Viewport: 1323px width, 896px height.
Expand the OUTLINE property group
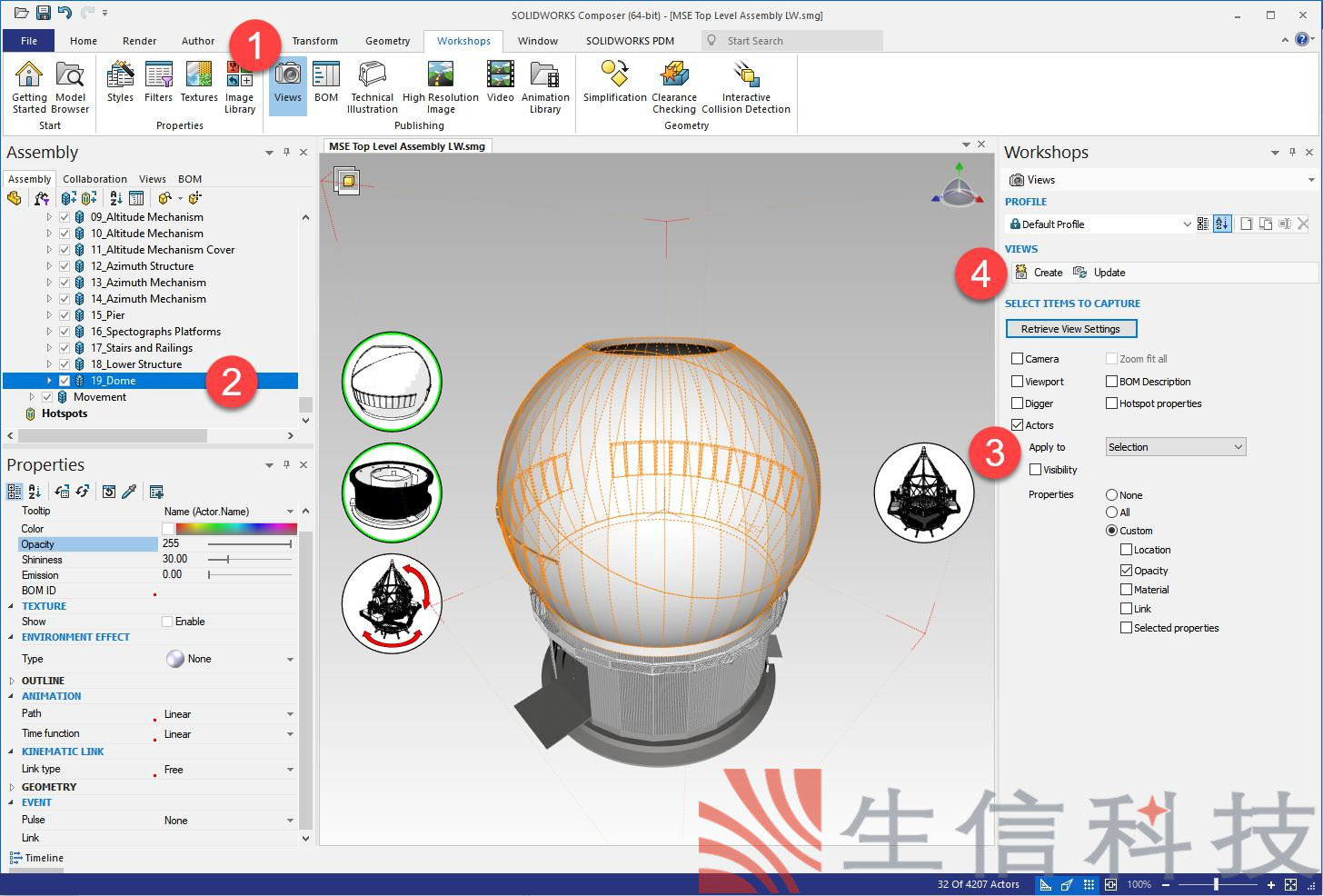pos(12,681)
